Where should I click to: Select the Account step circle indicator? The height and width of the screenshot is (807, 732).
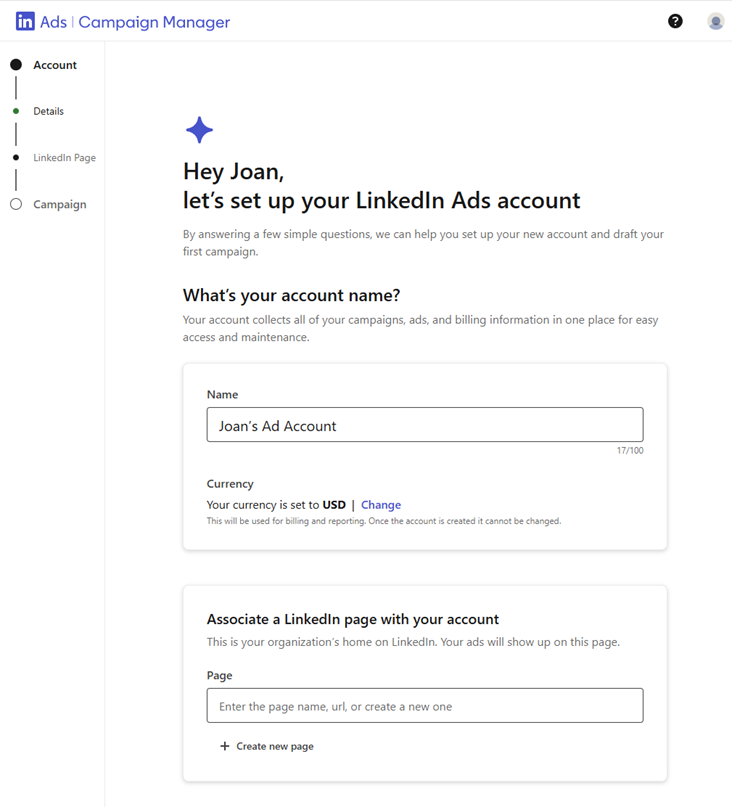(16, 64)
